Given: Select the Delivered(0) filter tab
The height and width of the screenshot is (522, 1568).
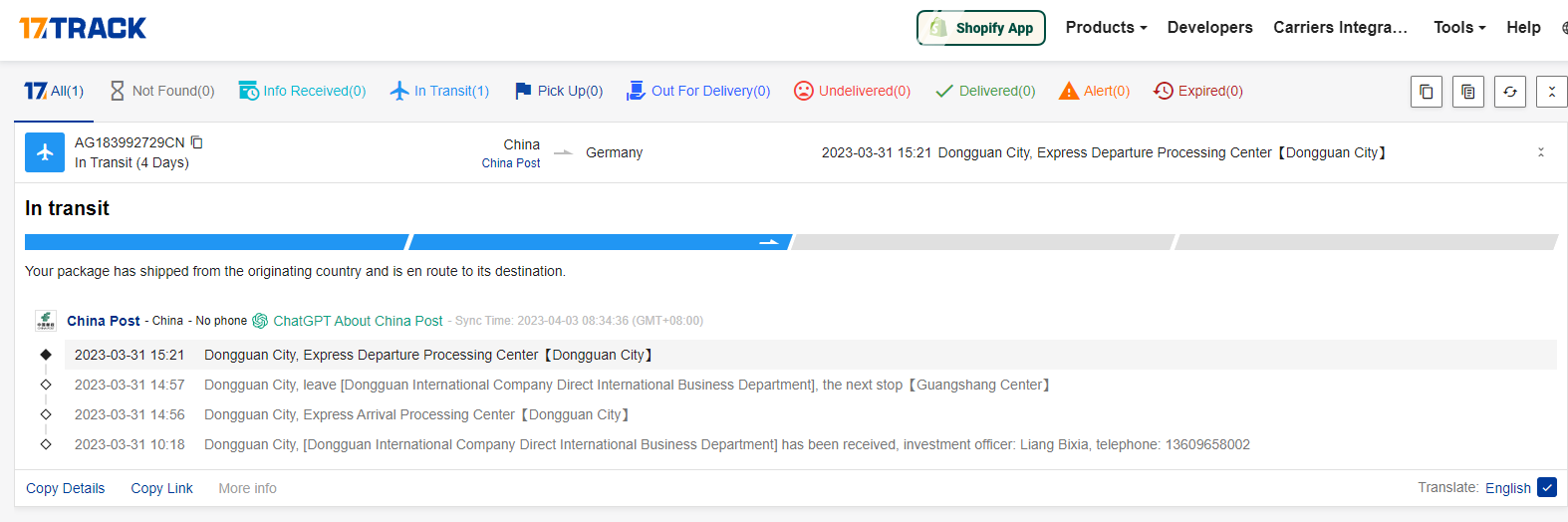Looking at the screenshot, I should click(x=985, y=91).
